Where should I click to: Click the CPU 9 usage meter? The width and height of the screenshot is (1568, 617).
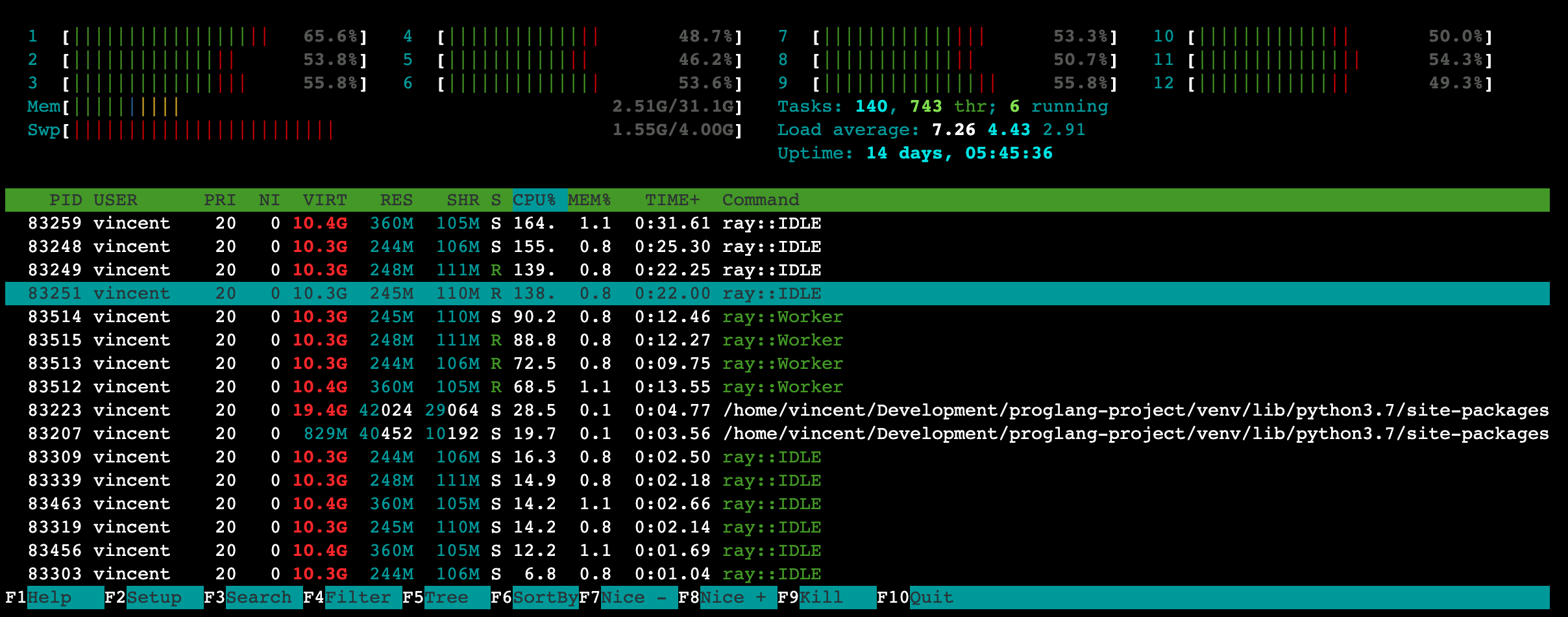(x=948, y=83)
